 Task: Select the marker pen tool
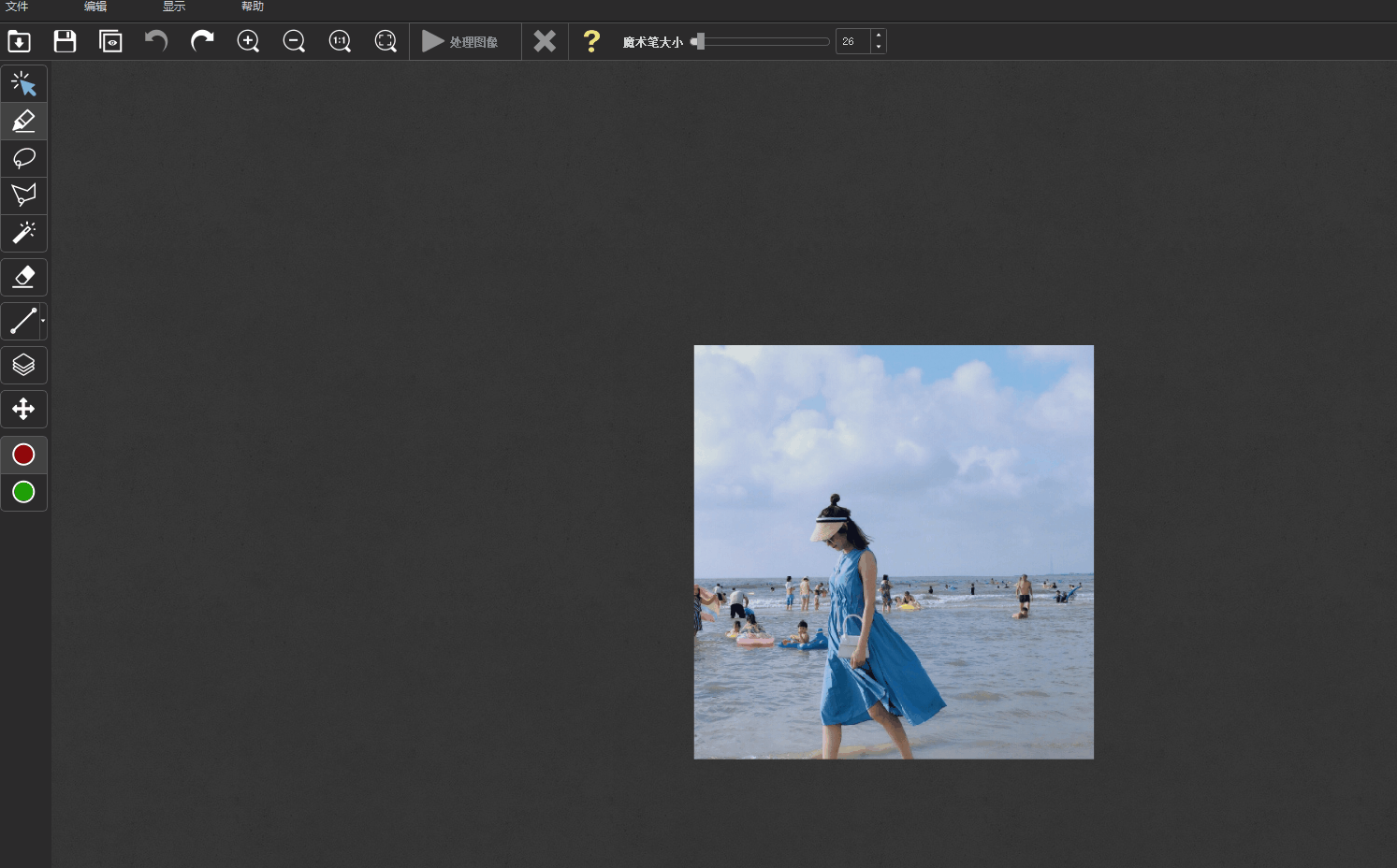pyautogui.click(x=23, y=122)
